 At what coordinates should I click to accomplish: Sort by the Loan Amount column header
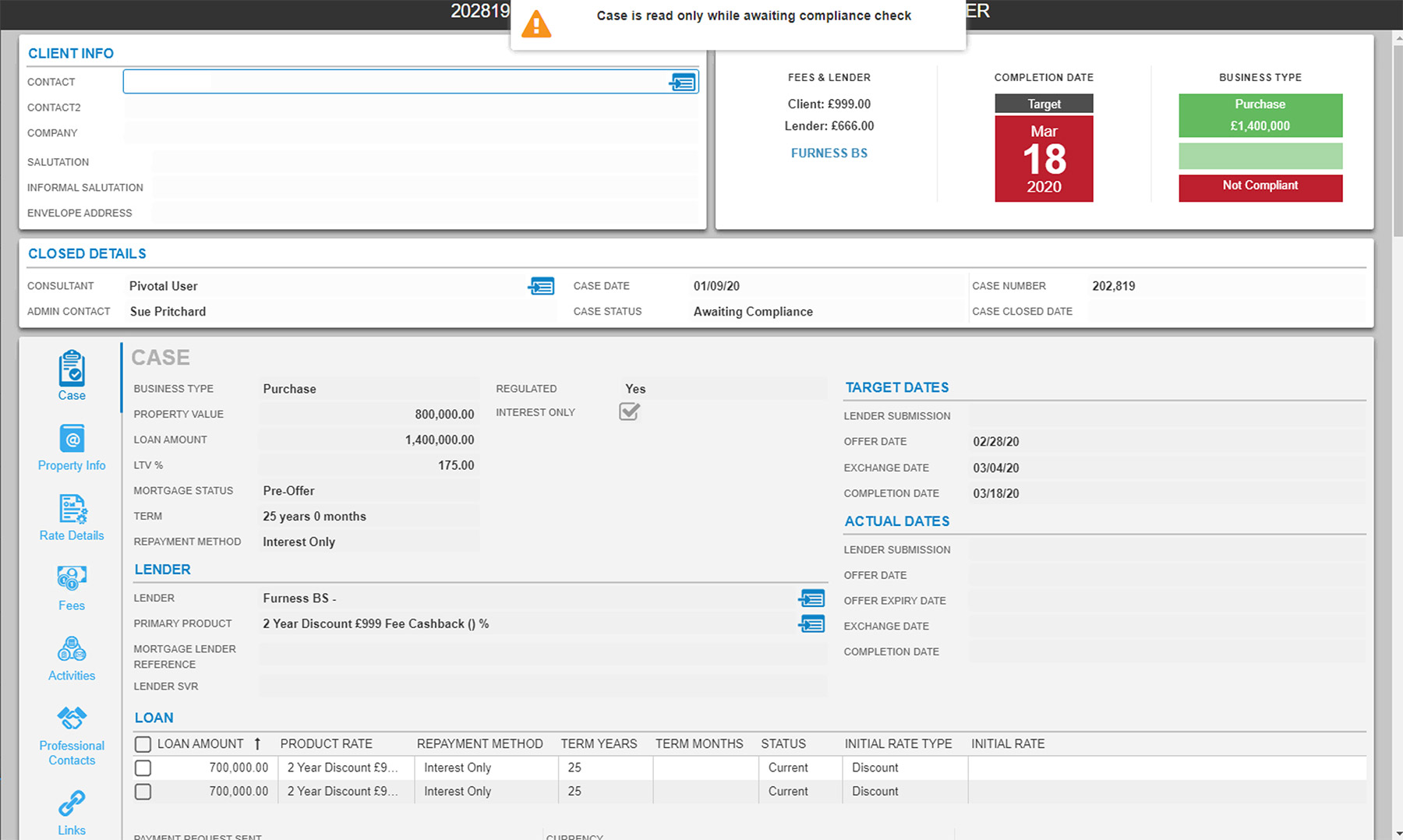coord(200,744)
